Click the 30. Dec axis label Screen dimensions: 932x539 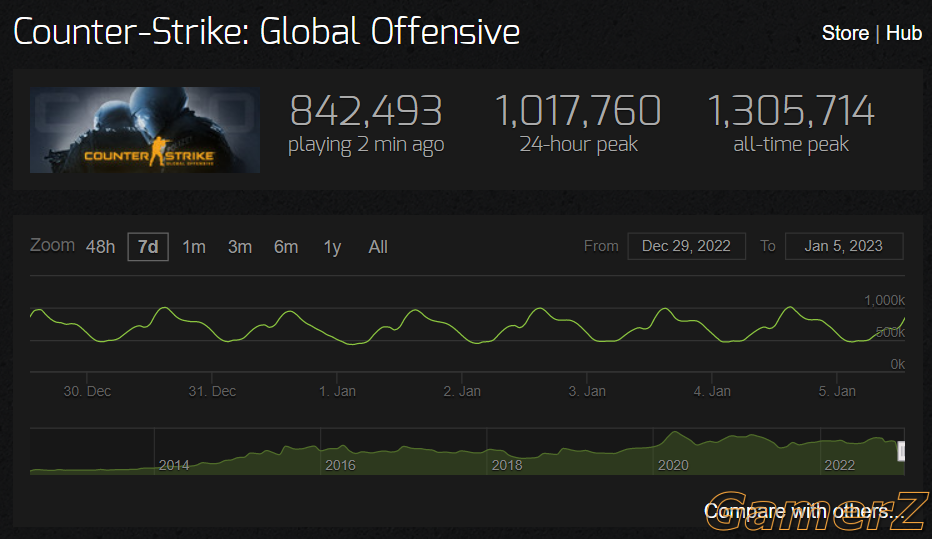click(x=87, y=391)
